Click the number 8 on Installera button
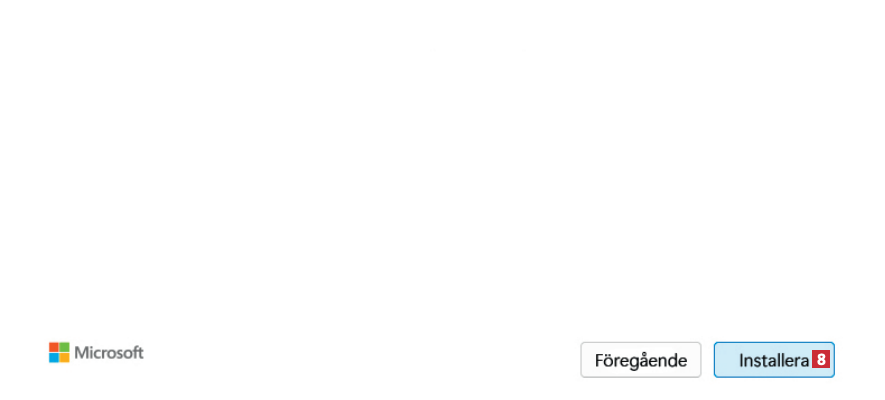Image resolution: width=885 pixels, height=400 pixels. pyautogui.click(x=821, y=359)
